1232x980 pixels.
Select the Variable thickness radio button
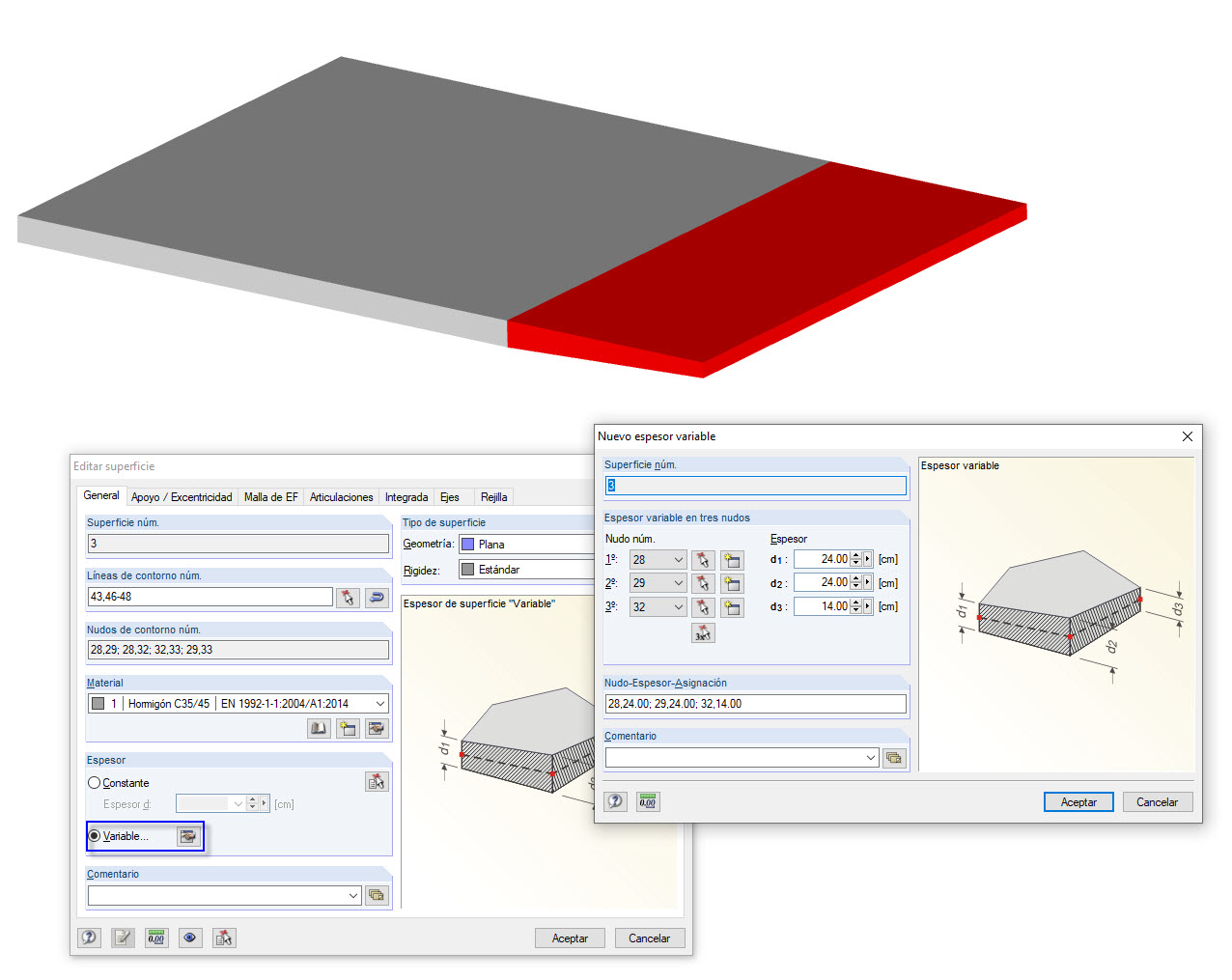pyautogui.click(x=95, y=836)
